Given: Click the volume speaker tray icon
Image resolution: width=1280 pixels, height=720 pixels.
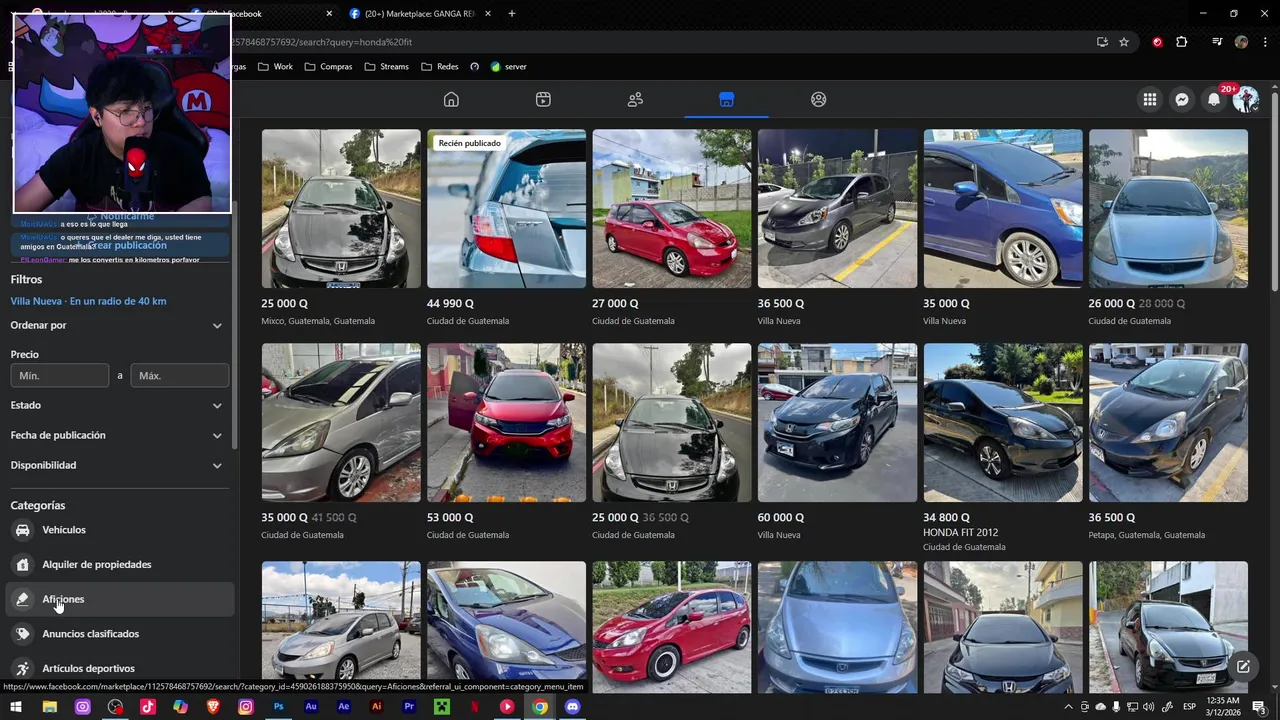Looking at the screenshot, I should pyautogui.click(x=1148, y=707).
